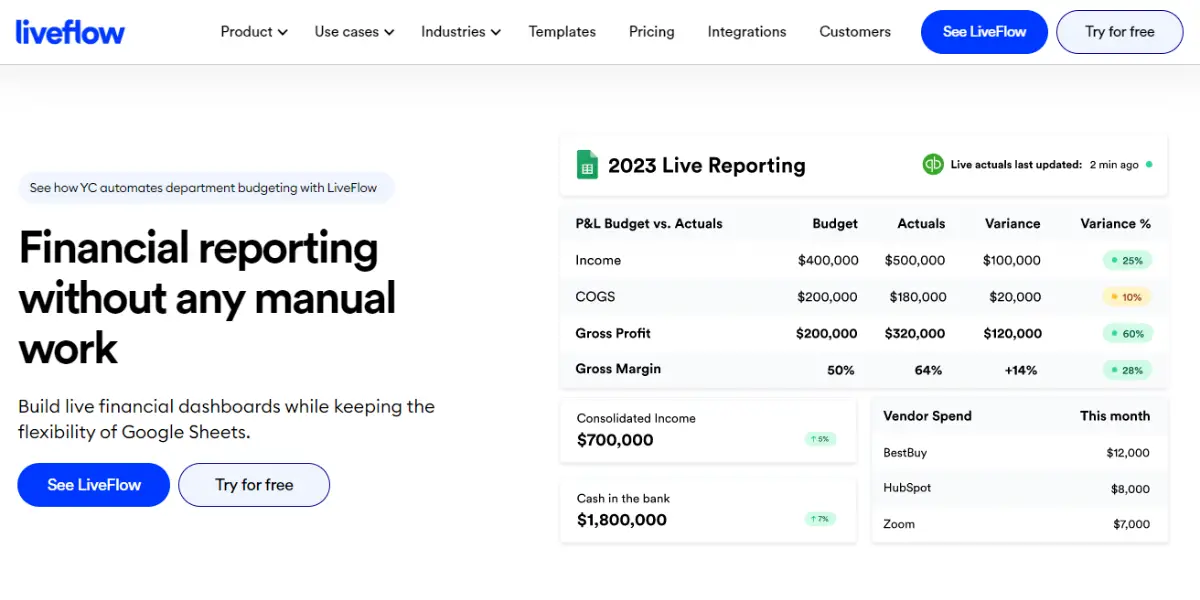Click the Gross Profit row label
This screenshot has height=600, width=1200.
pos(613,333)
